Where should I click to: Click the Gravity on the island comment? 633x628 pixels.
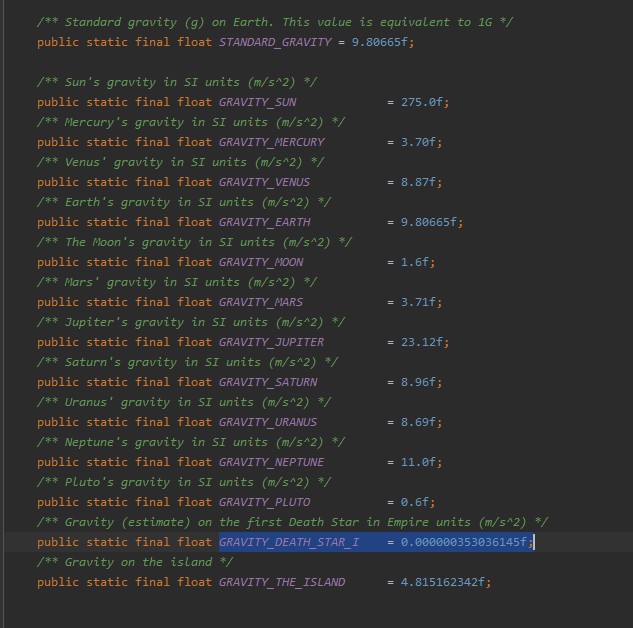click(135, 562)
